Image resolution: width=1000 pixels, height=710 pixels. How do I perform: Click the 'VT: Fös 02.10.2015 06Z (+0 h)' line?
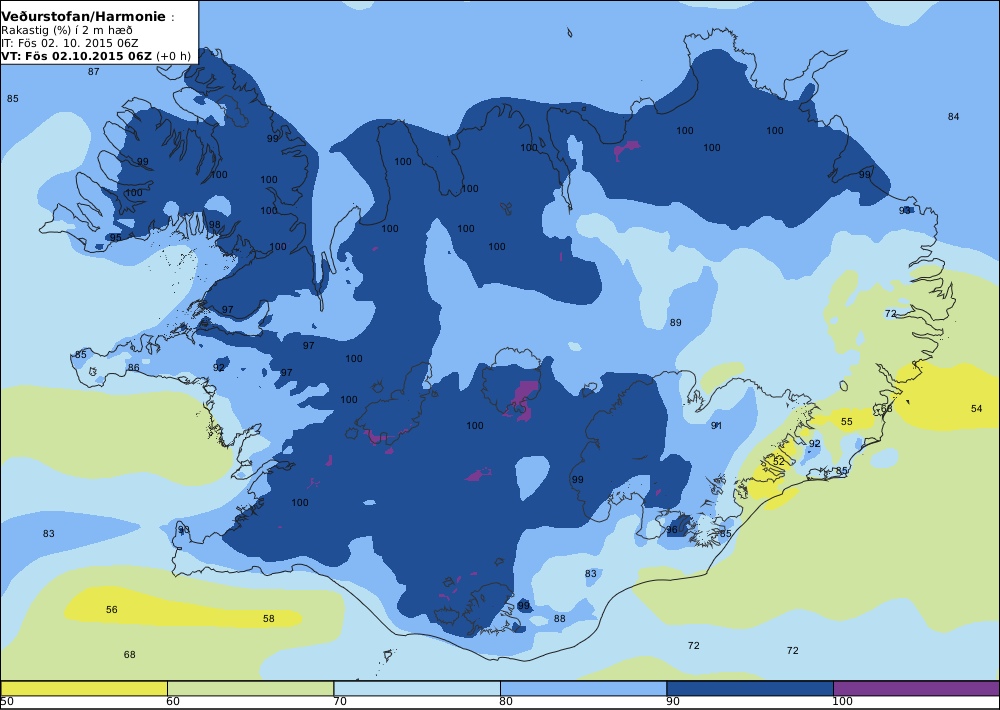point(96,55)
